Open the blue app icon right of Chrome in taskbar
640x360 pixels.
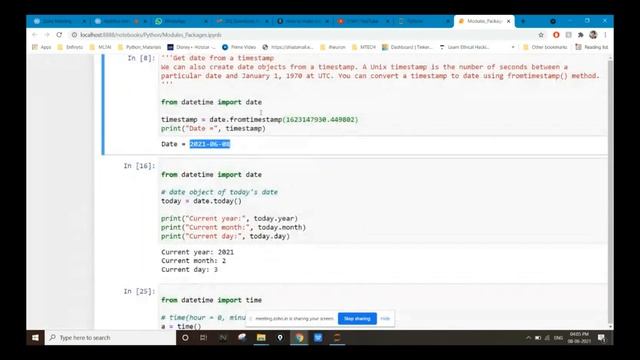318,338
